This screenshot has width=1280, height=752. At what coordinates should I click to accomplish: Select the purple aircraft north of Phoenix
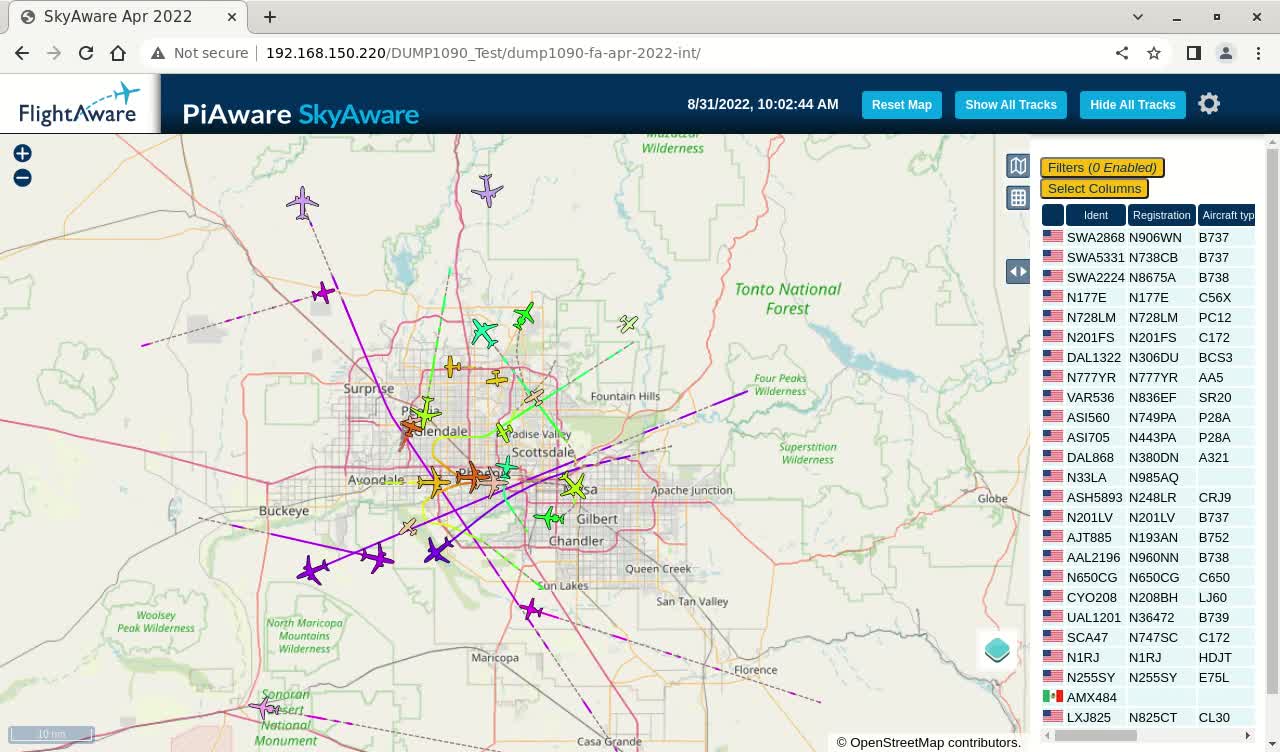487,189
